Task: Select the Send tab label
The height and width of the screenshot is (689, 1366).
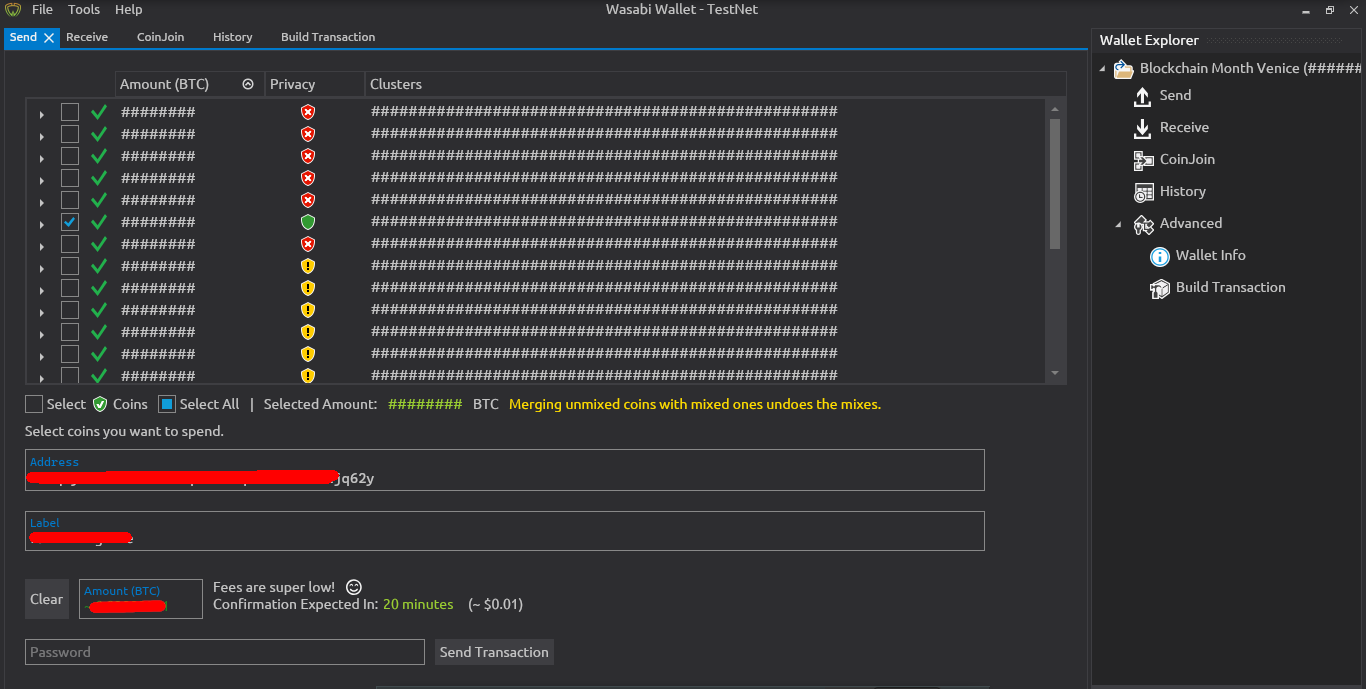Action: pyautogui.click(x=23, y=37)
